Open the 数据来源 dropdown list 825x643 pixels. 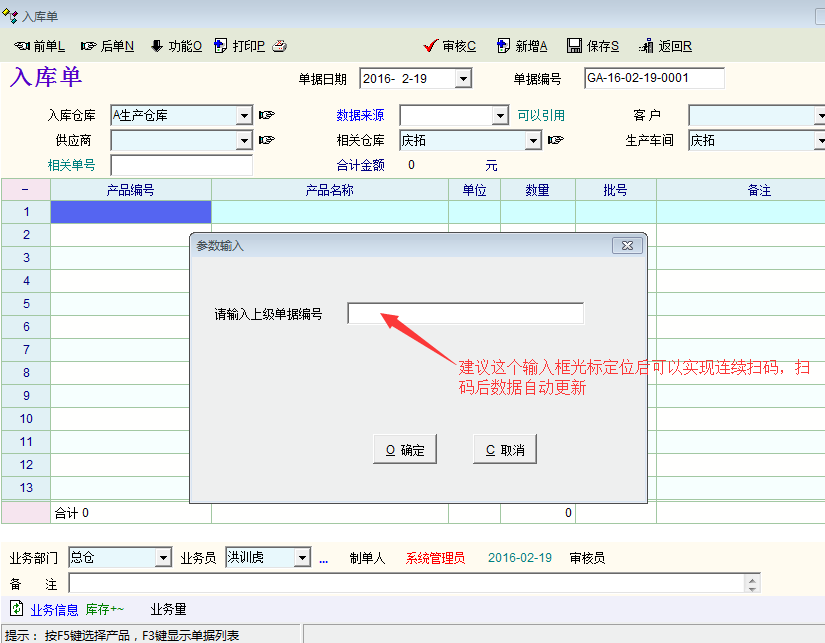(501, 116)
